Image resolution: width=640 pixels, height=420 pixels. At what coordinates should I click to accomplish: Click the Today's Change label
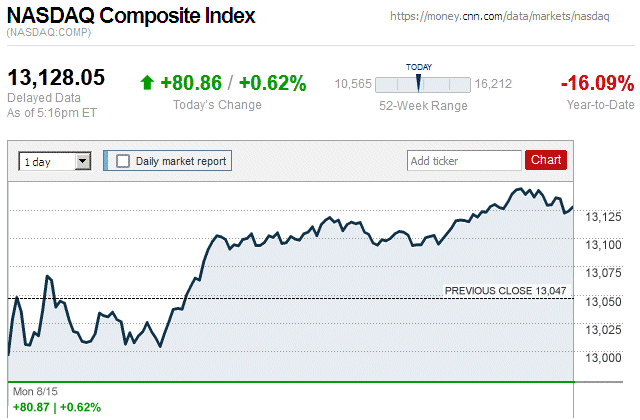[x=217, y=105]
